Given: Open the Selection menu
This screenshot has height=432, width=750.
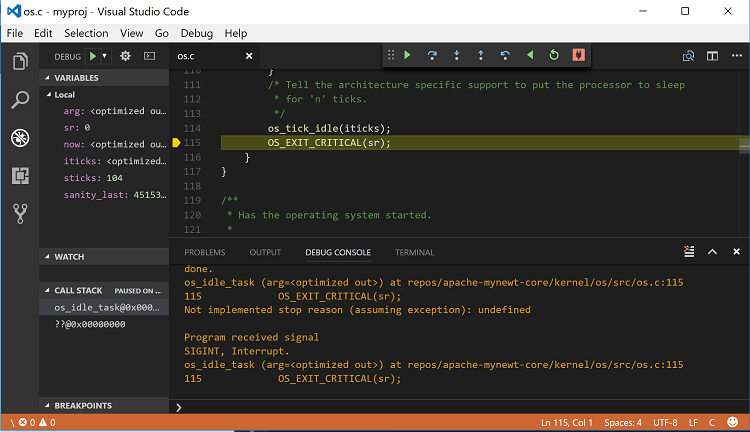Looking at the screenshot, I should click(86, 33).
